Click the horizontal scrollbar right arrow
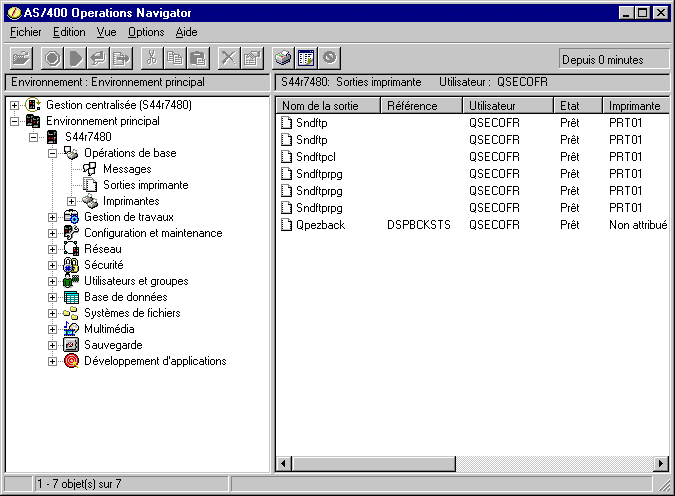675x496 pixels. click(661, 464)
